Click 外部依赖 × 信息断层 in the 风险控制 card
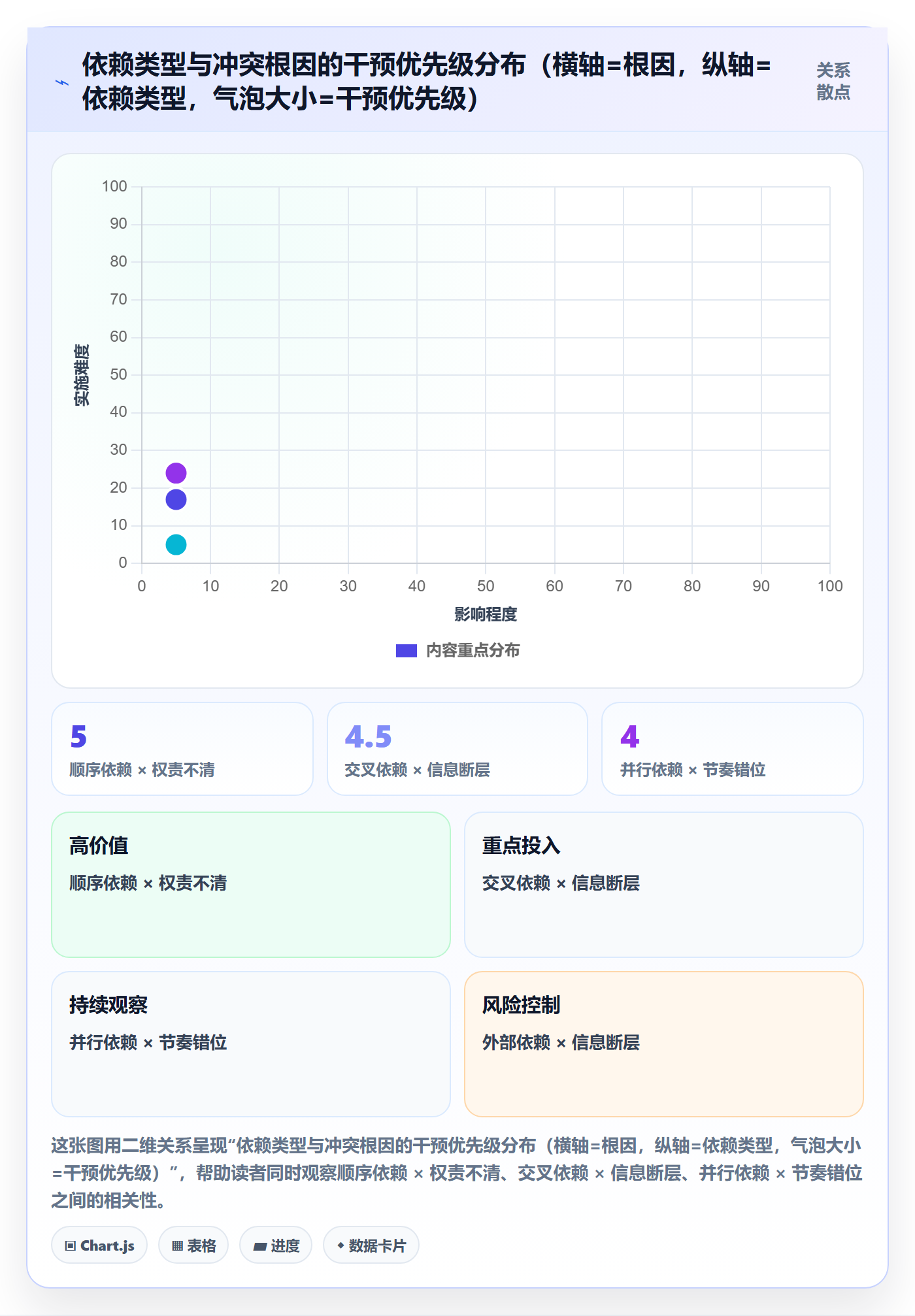Image resolution: width=915 pixels, height=1316 pixels. pyautogui.click(x=561, y=1042)
